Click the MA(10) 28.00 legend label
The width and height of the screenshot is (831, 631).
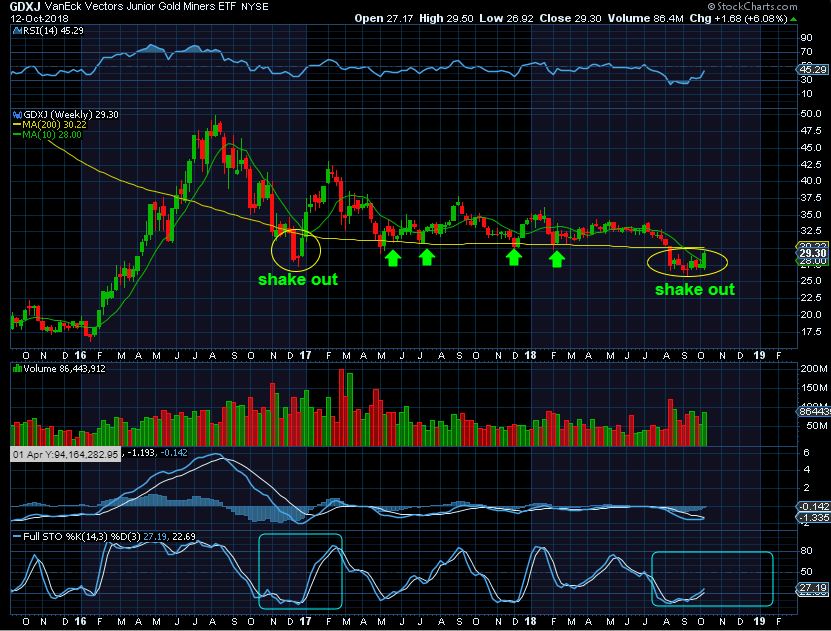52,135
